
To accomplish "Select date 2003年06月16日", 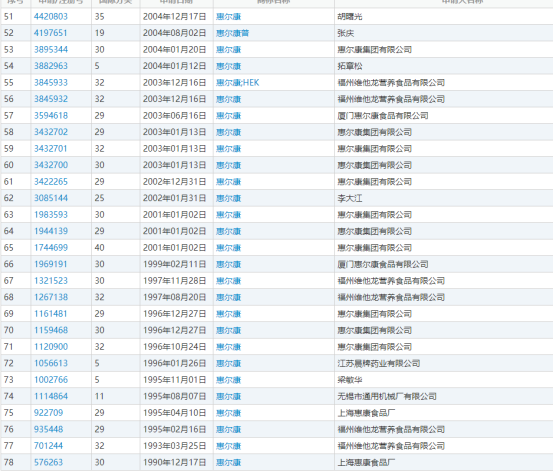I will (x=175, y=115).
